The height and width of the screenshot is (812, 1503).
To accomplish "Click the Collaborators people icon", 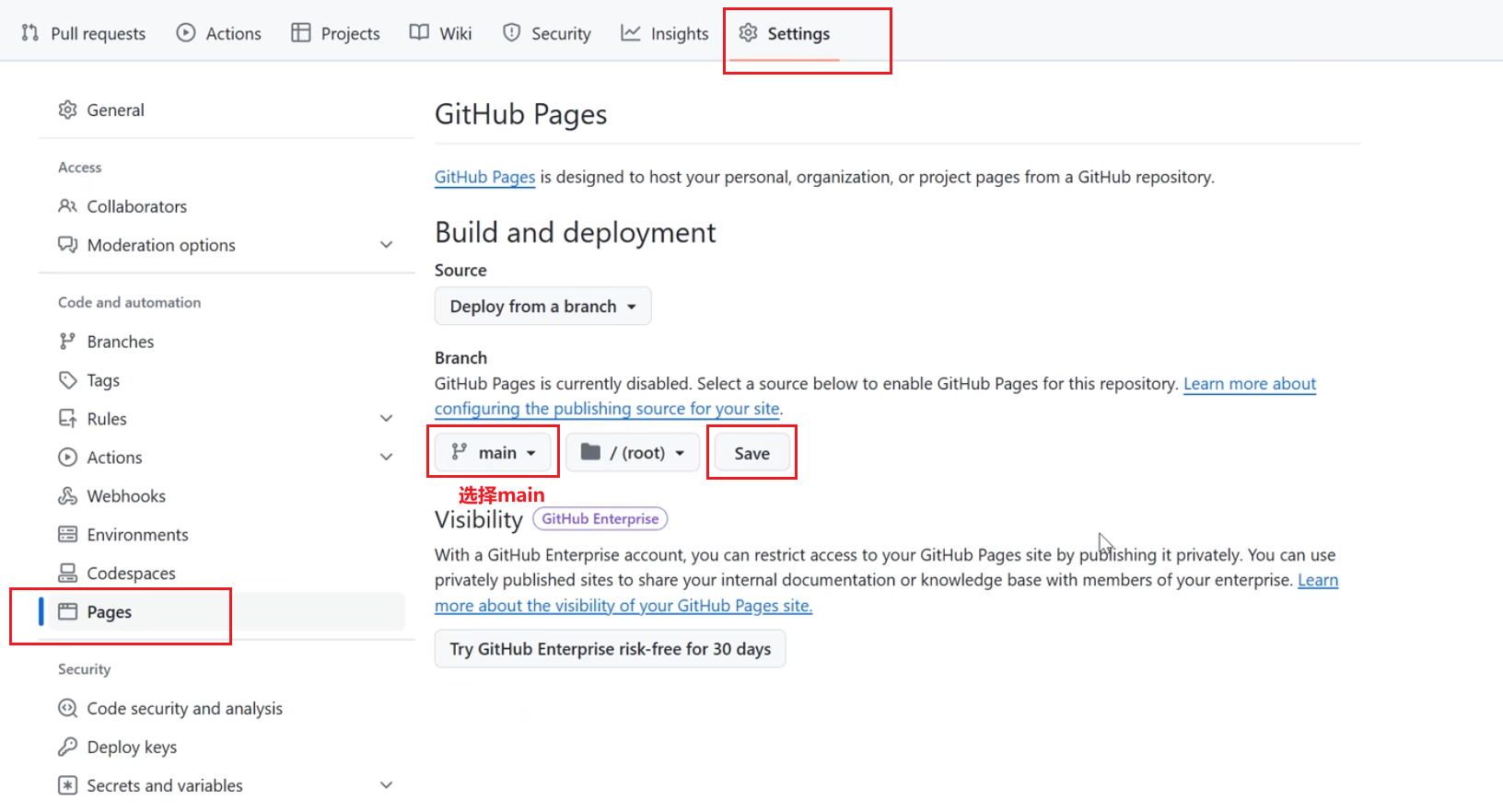I will click(67, 206).
